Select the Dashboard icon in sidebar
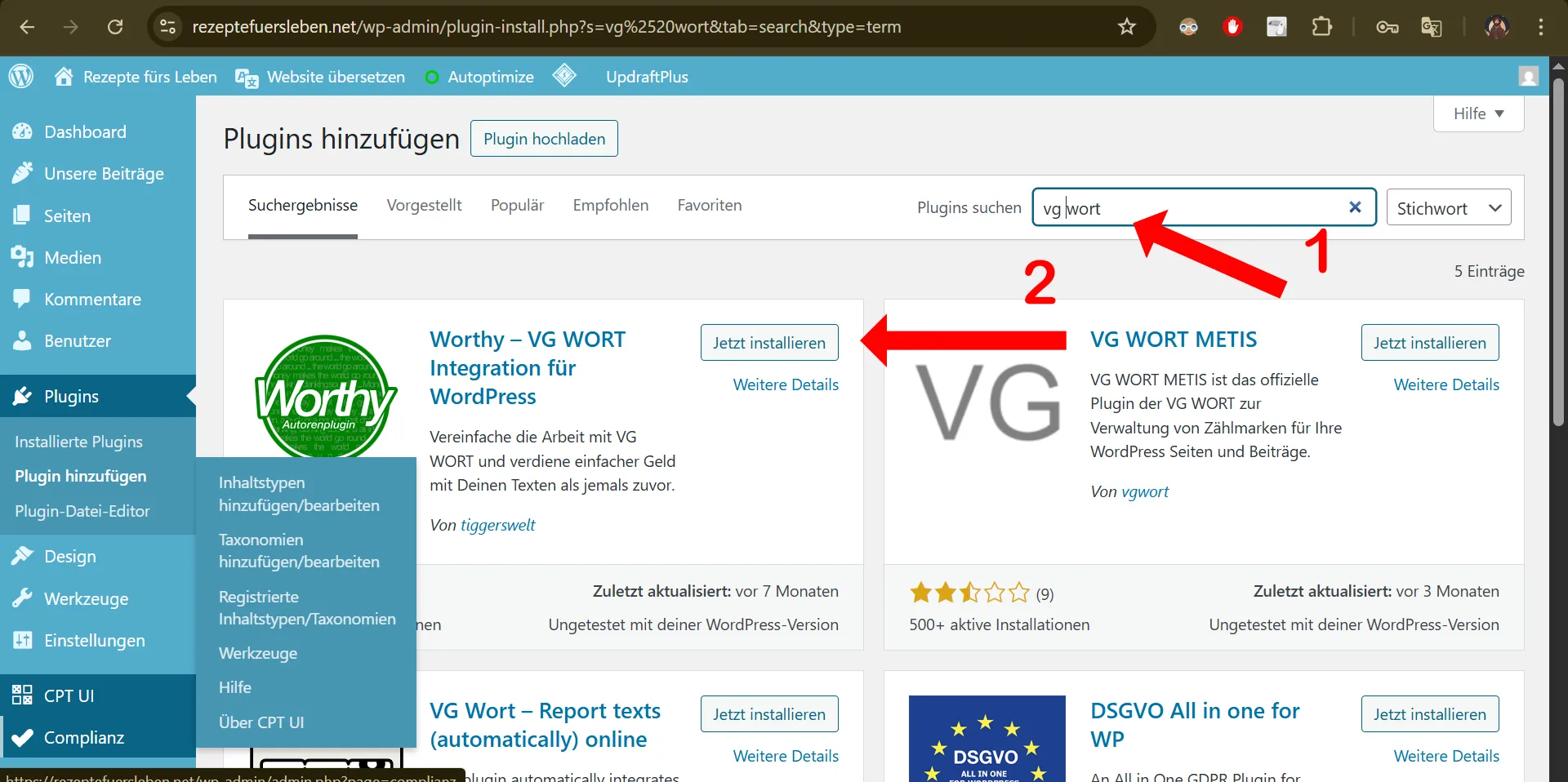Screen dimensions: 1568x782 point(22,131)
